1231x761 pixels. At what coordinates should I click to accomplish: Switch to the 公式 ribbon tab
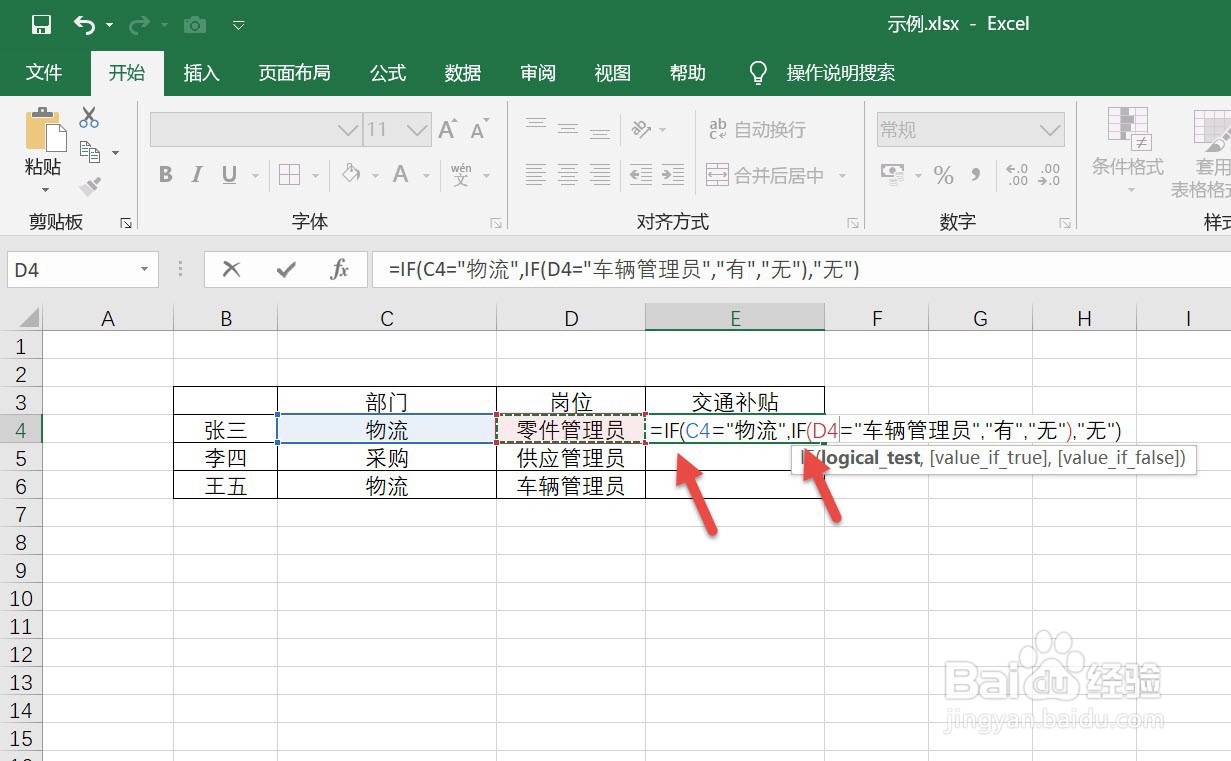[x=387, y=72]
